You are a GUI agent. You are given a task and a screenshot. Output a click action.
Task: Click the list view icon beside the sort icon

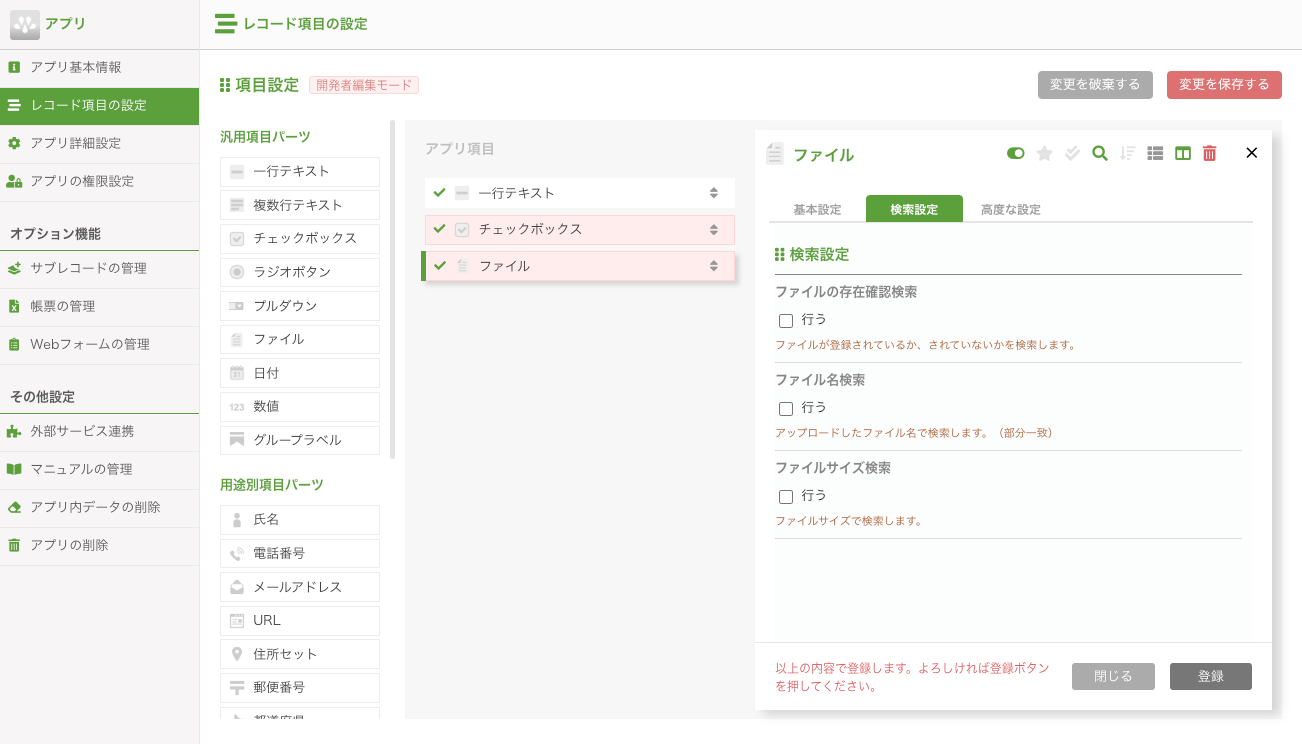[x=1155, y=154]
